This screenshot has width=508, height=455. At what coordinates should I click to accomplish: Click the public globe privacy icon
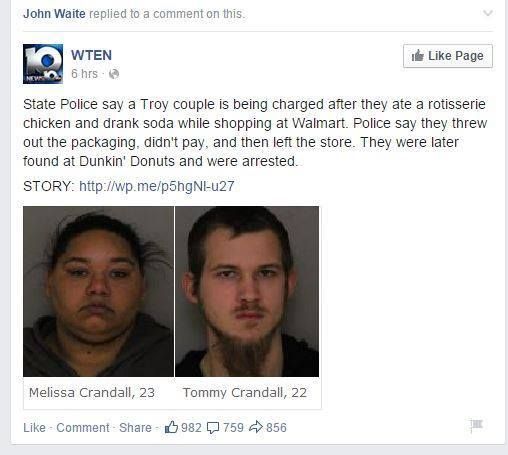(114, 74)
